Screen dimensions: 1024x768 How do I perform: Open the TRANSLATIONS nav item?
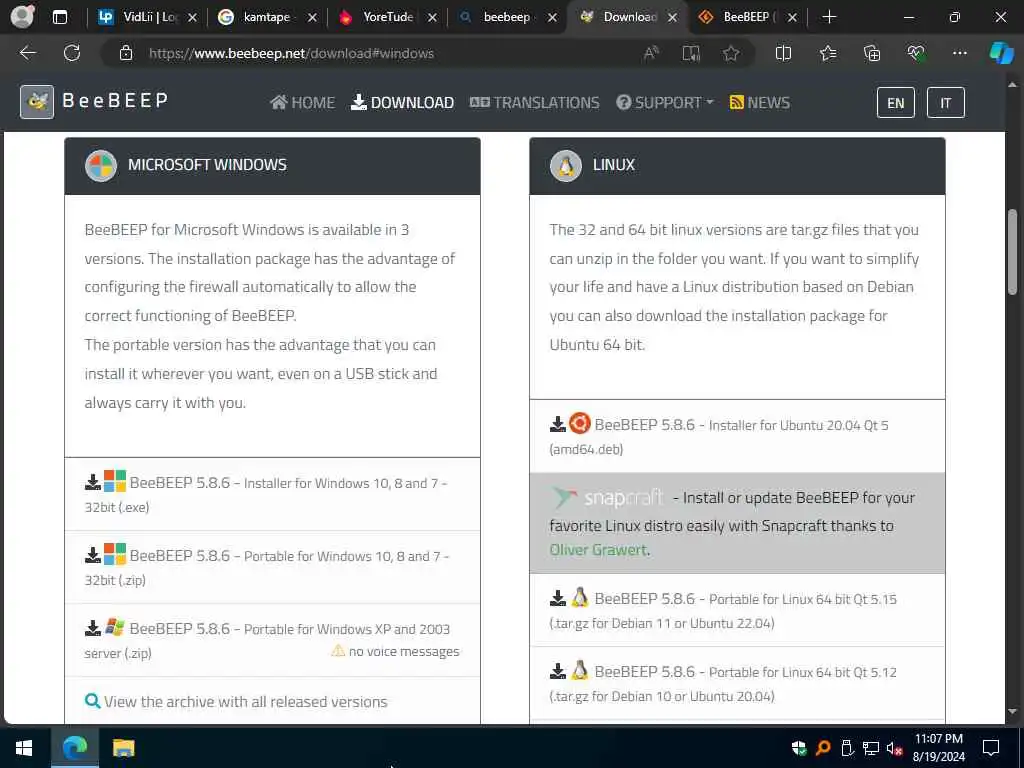tap(534, 103)
